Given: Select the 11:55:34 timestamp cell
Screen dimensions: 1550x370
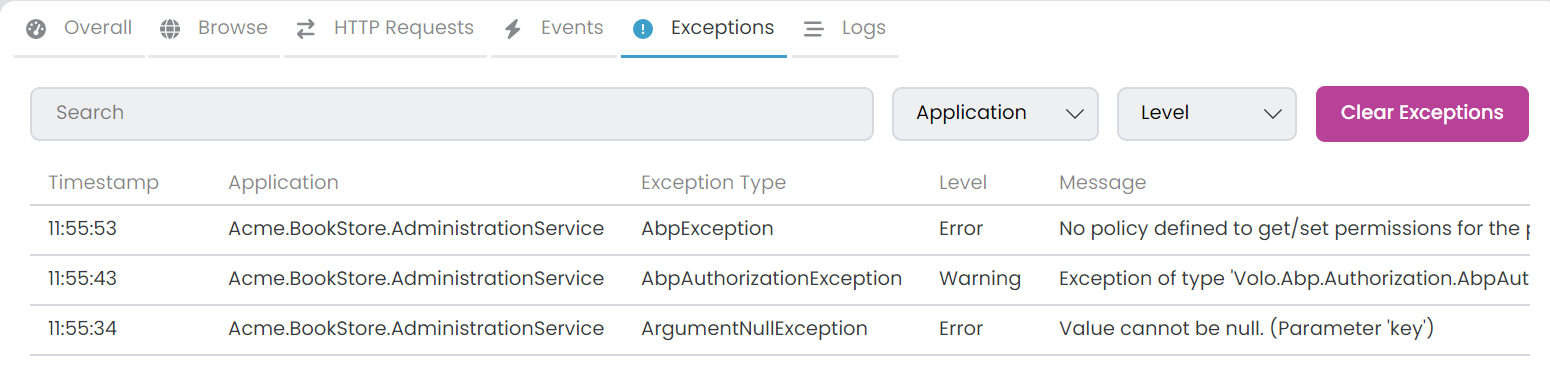Looking at the screenshot, I should click(x=83, y=329).
